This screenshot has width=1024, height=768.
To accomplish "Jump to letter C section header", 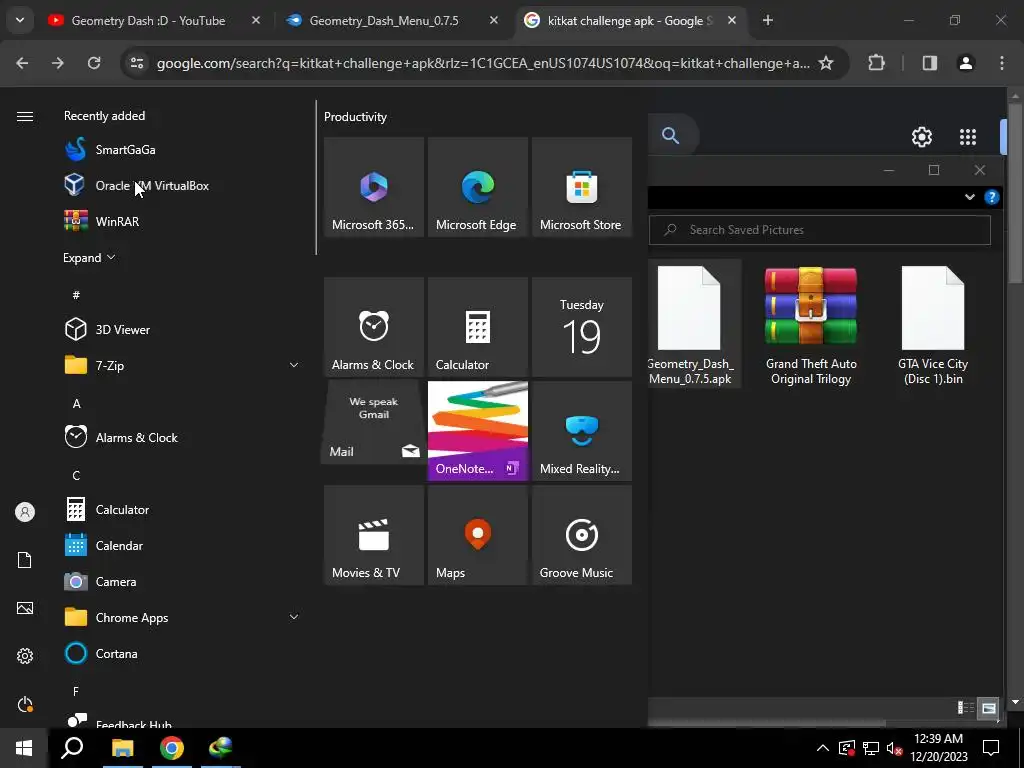I will (x=76, y=475).
